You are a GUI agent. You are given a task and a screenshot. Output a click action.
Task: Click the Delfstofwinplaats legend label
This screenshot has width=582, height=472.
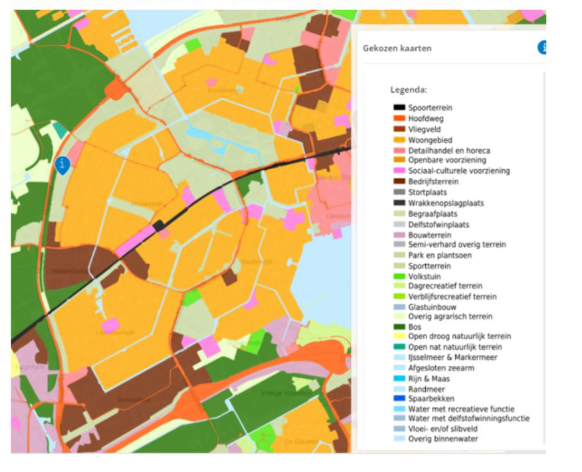pos(438,224)
